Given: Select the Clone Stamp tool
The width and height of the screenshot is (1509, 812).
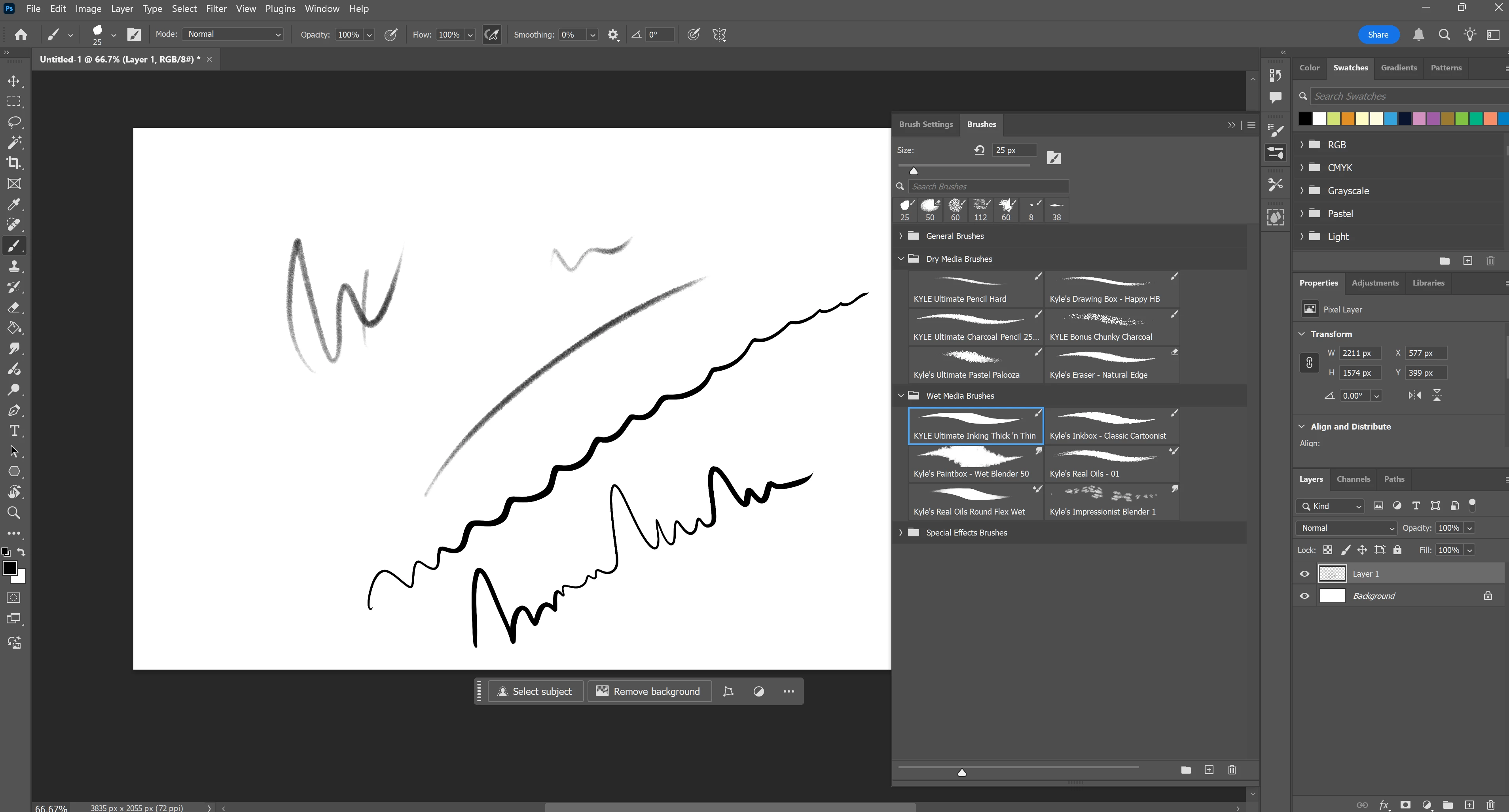Looking at the screenshot, I should pos(14,266).
